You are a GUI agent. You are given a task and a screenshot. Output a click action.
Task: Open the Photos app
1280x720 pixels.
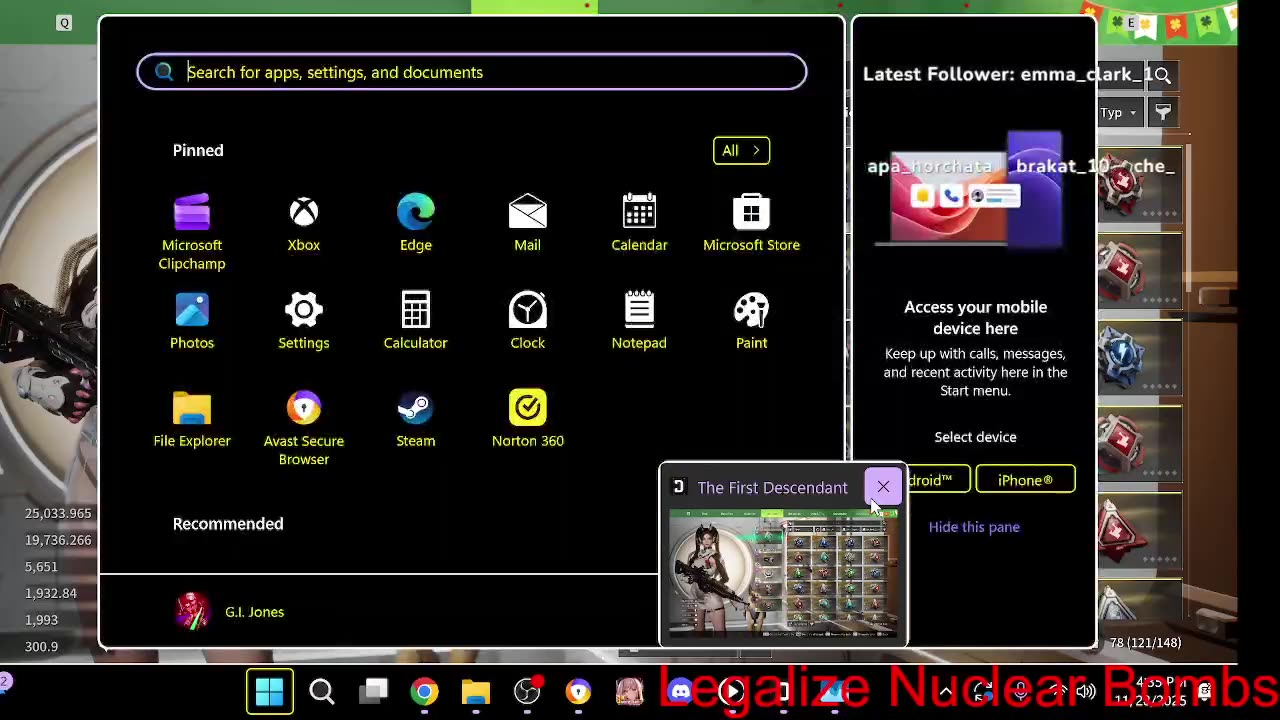pos(192,322)
